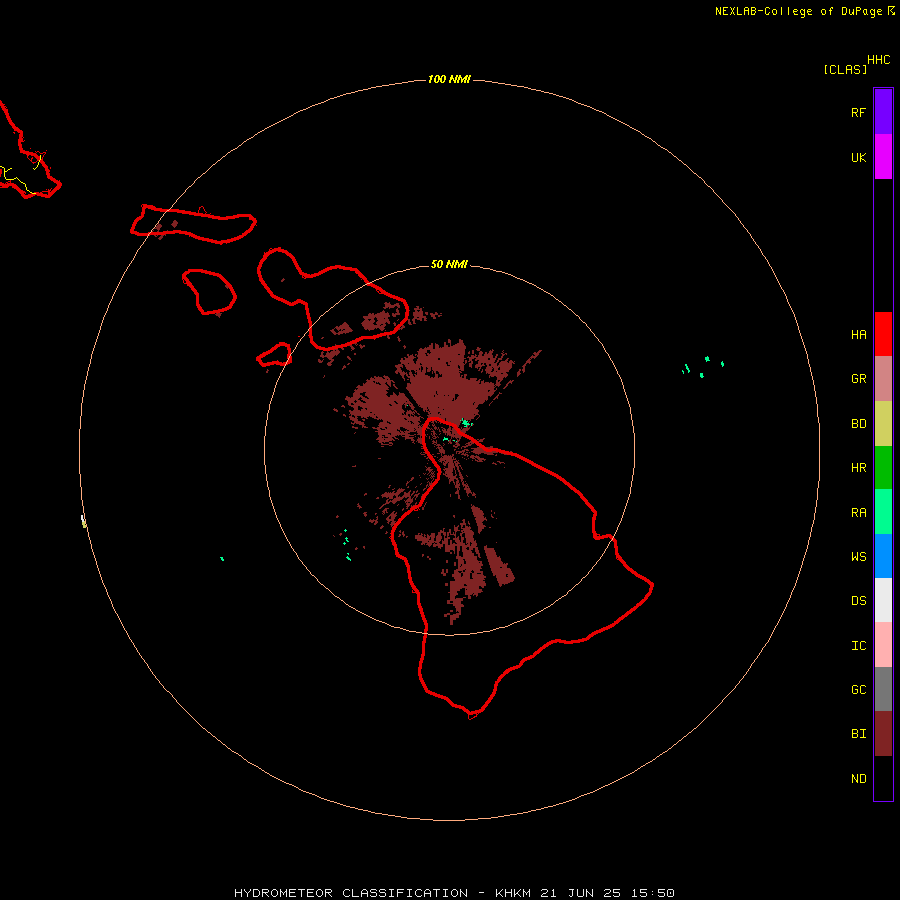Screen dimensions: 900x900
Task: Click the gray GC legend swatch
Action: [x=883, y=689]
